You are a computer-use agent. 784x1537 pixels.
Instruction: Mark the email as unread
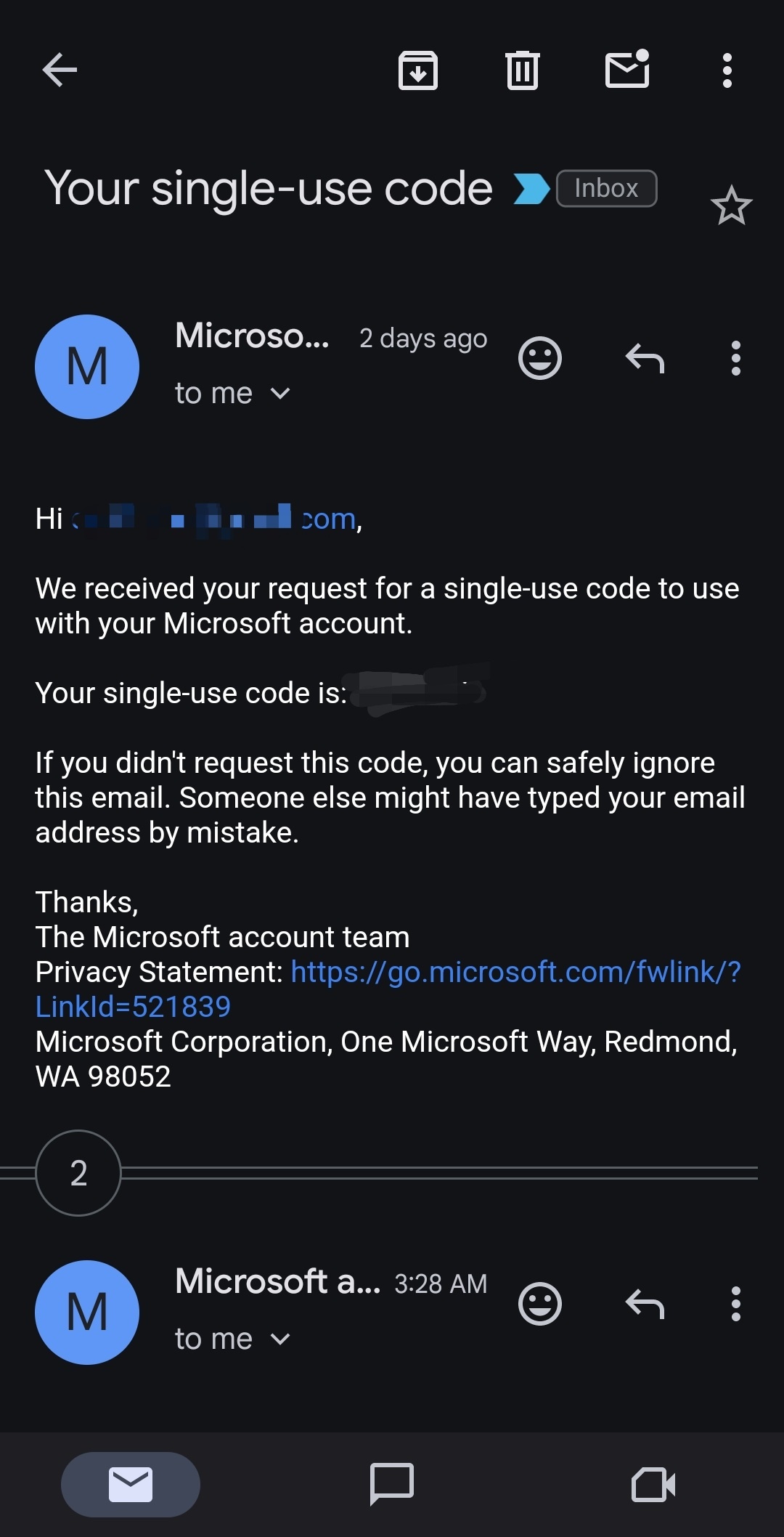(x=627, y=70)
